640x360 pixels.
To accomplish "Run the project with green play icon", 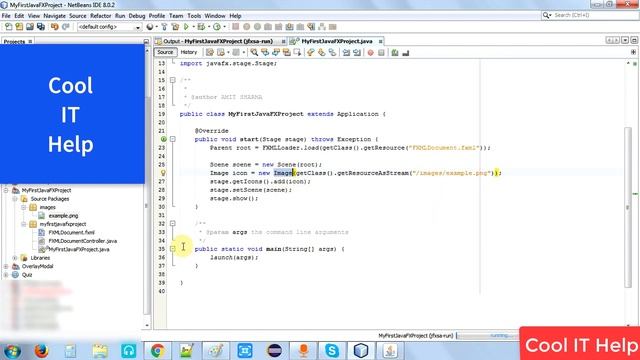I will point(187,27).
